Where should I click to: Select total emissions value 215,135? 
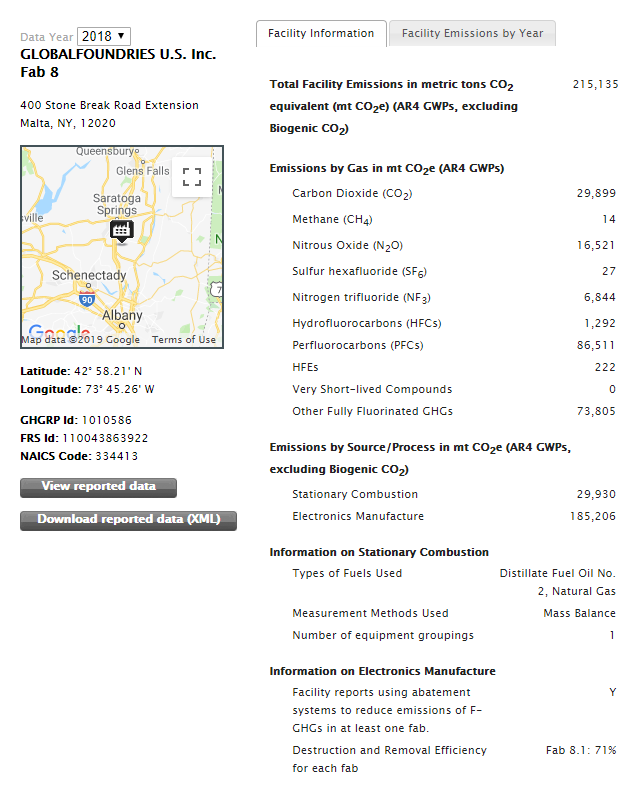pyautogui.click(x=595, y=84)
